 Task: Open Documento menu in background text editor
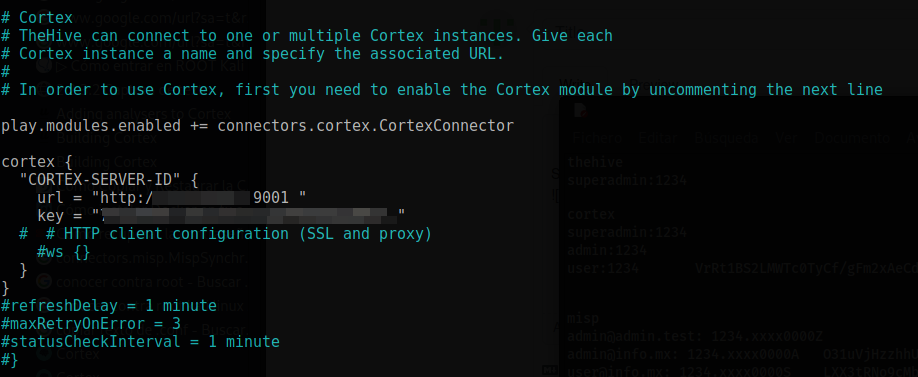coord(851,139)
